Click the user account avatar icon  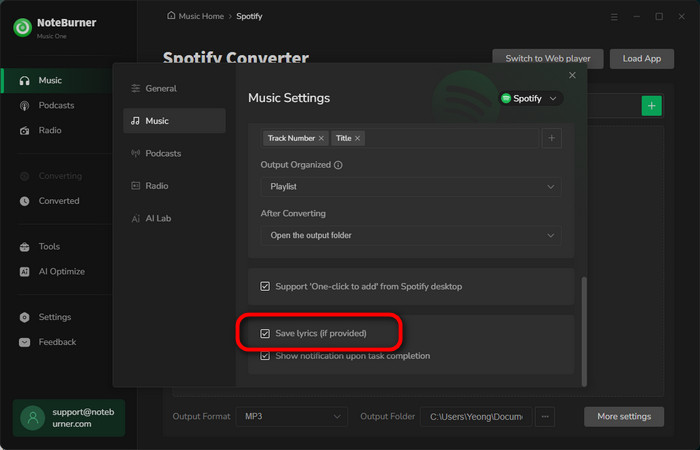click(x=33, y=418)
